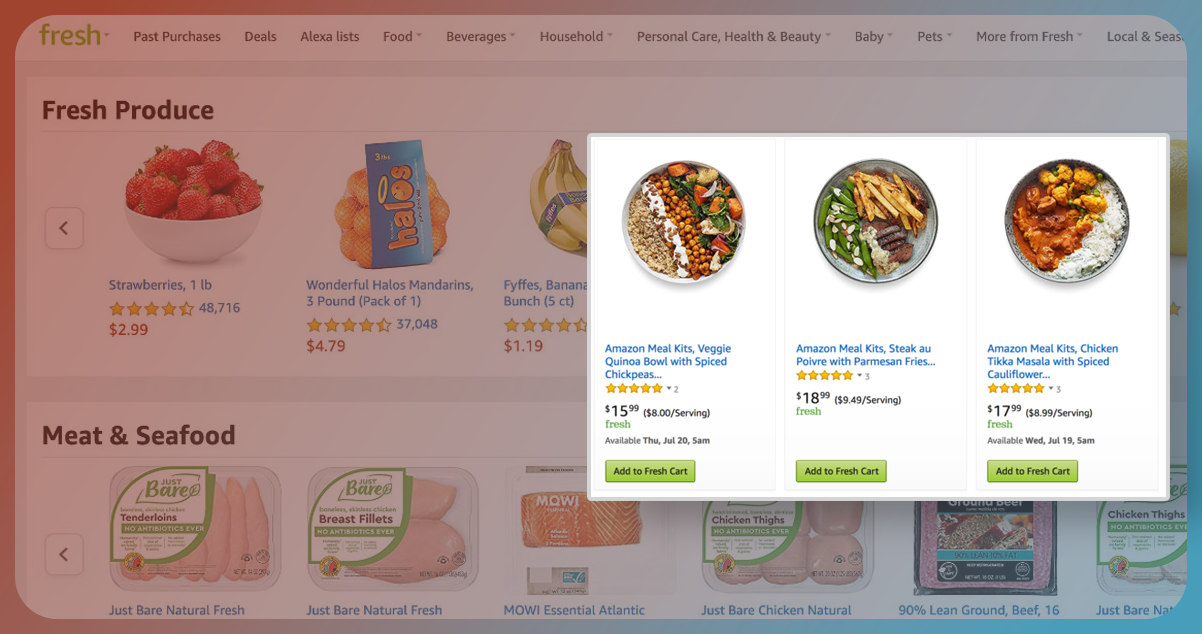Open Steak au Poivre meal kit link
1202x634 pixels.
click(865, 355)
